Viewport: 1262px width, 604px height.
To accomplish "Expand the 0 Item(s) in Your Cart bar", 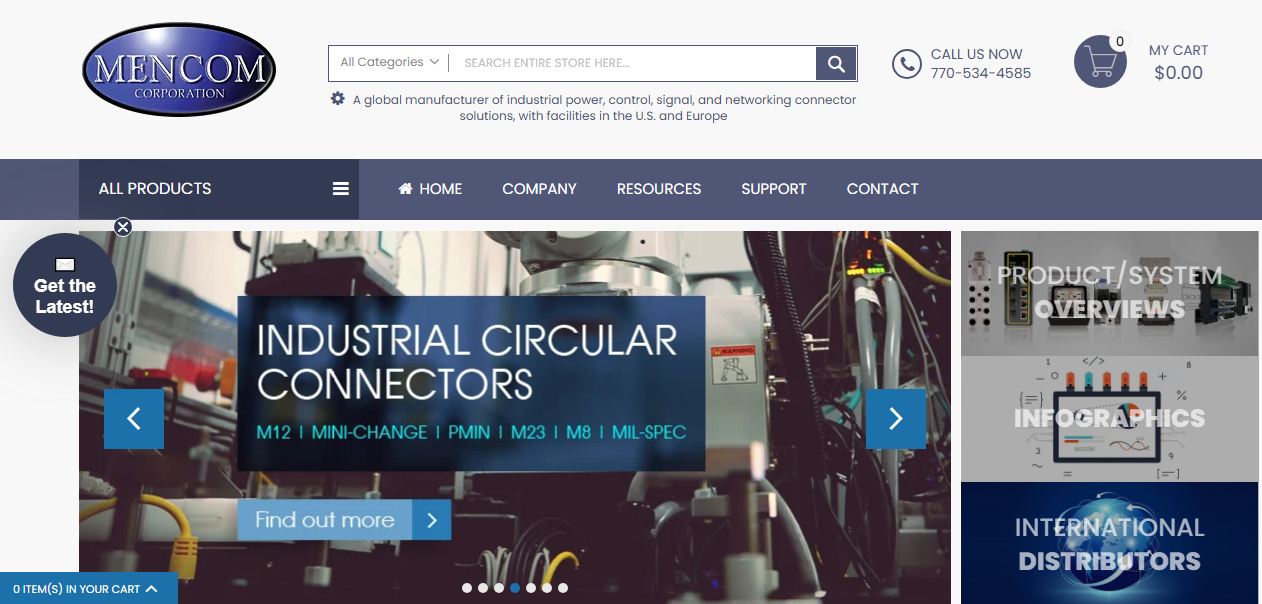I will pyautogui.click(x=89, y=589).
